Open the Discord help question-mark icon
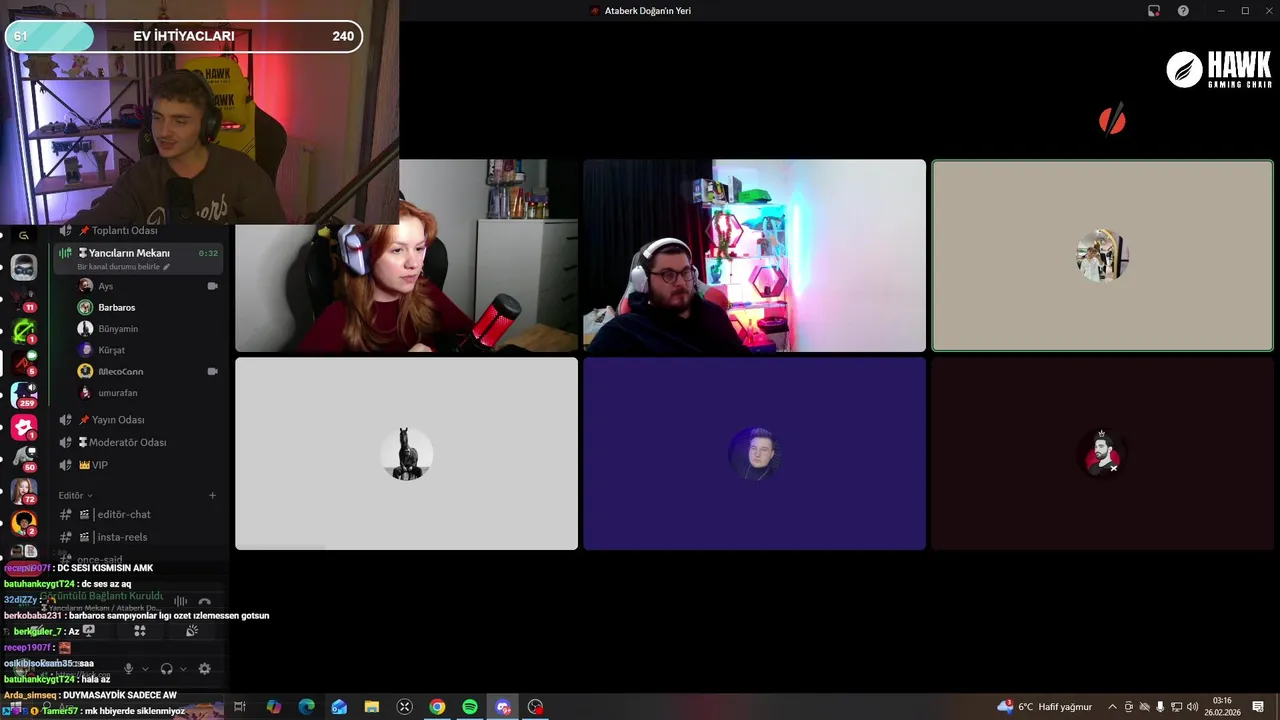This screenshot has height=720, width=1280. point(1184,11)
